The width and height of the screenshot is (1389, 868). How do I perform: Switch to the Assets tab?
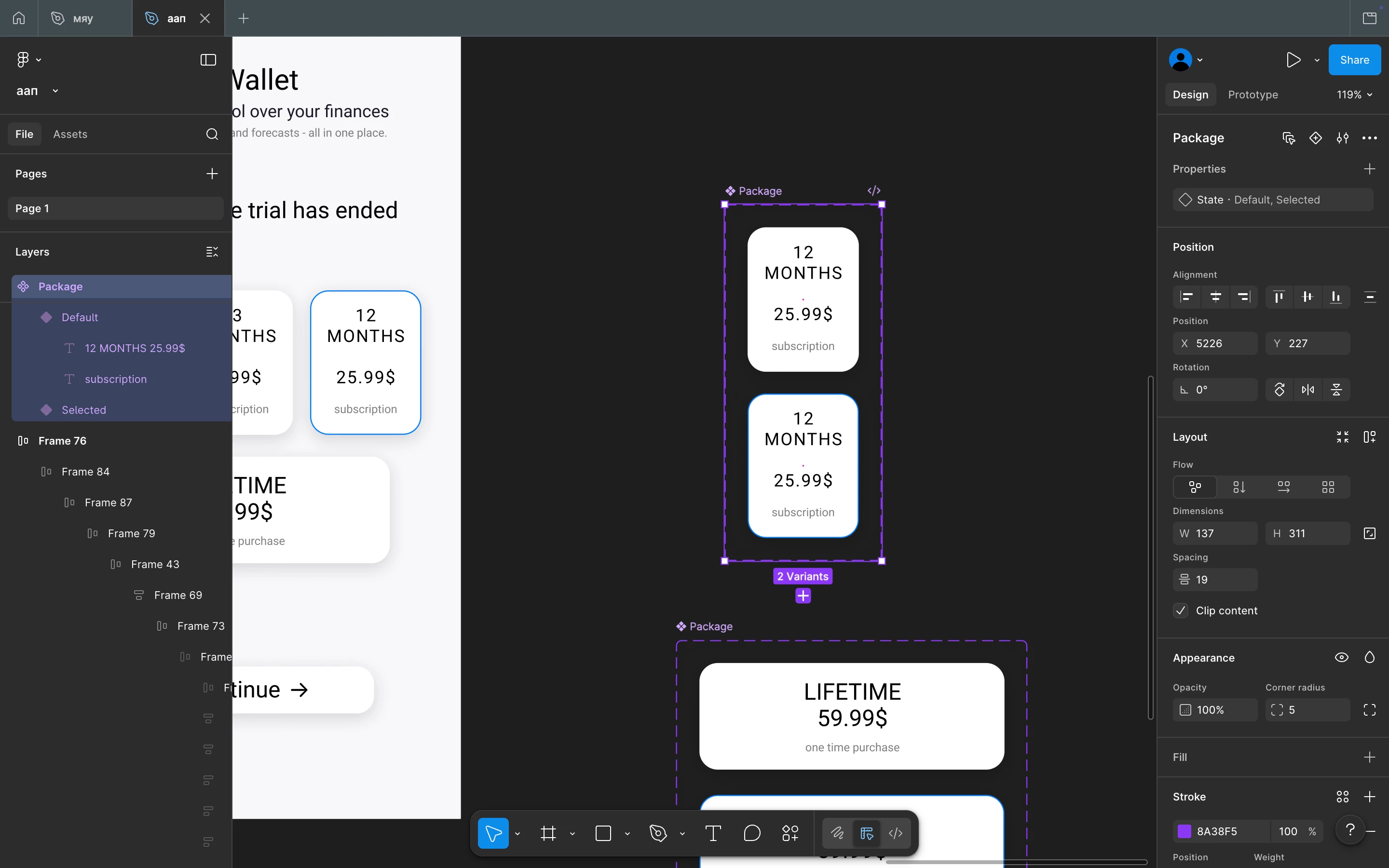pos(70,134)
